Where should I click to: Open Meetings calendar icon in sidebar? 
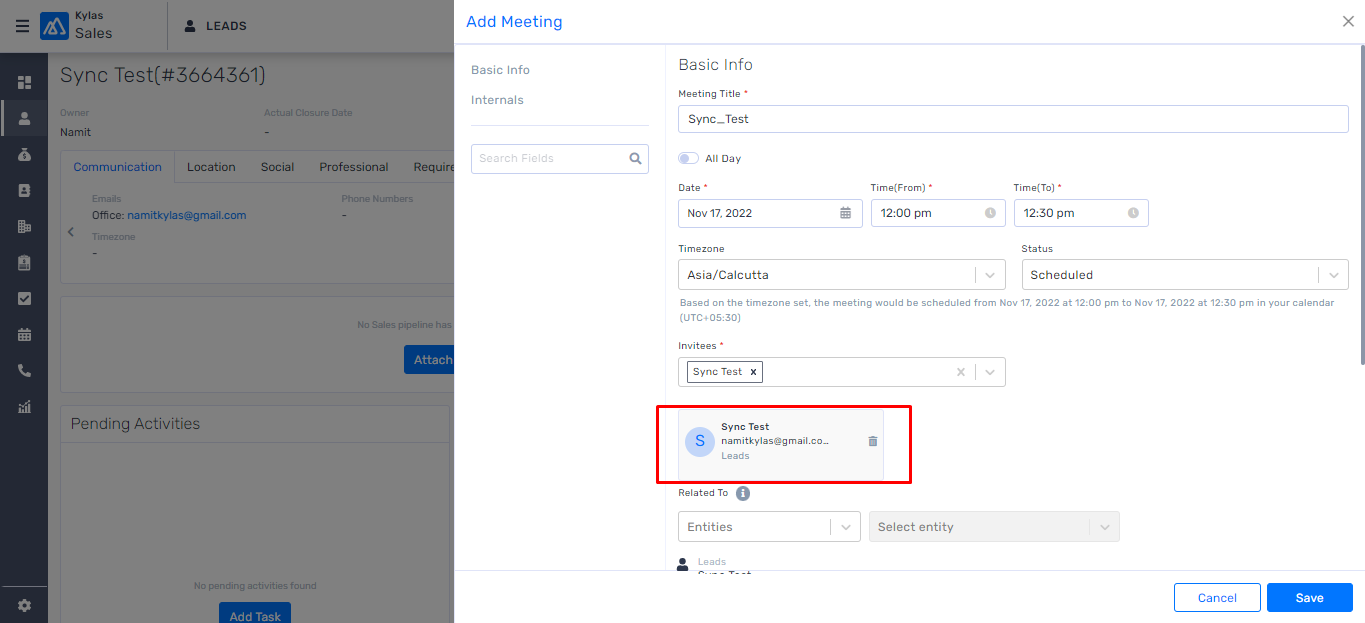coord(24,334)
